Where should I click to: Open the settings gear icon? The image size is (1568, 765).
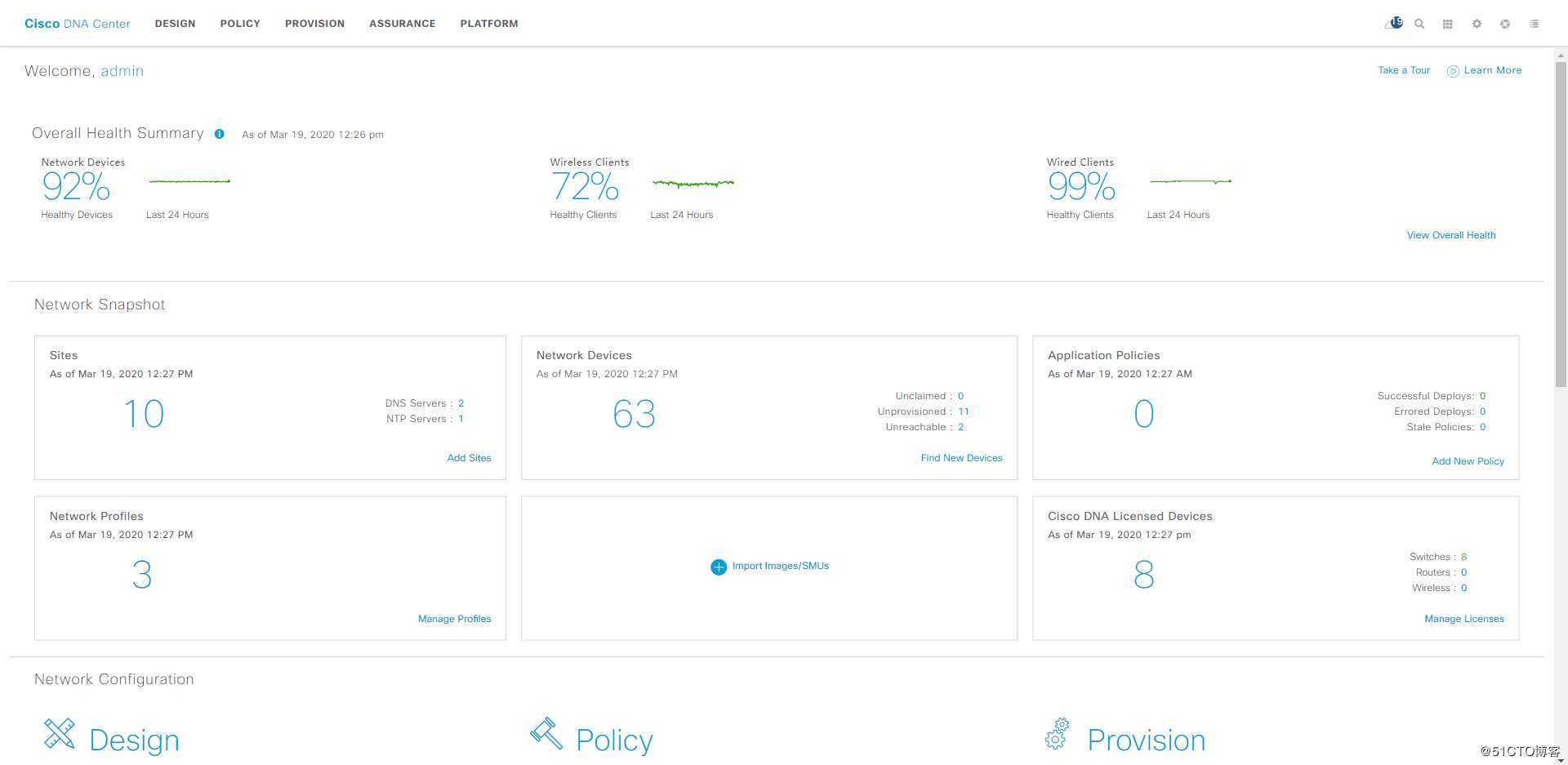click(x=1477, y=24)
